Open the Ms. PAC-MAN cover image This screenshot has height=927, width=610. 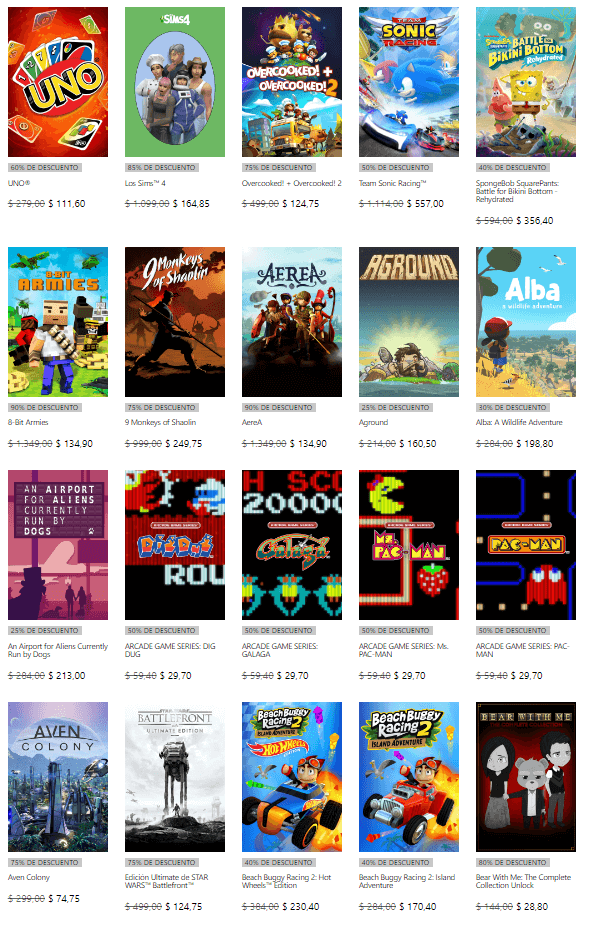point(409,544)
